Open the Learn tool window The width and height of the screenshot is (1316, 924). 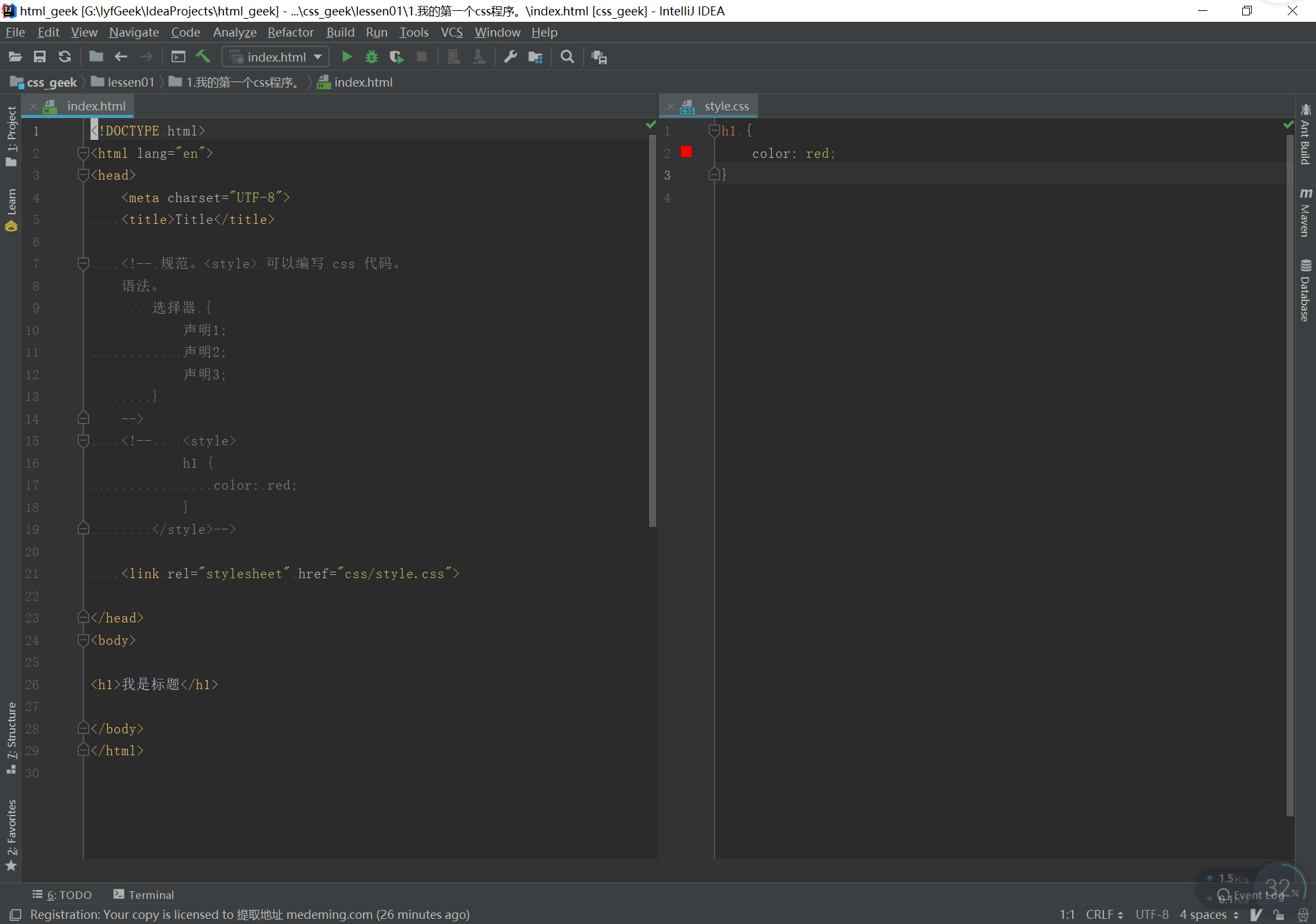tap(11, 210)
